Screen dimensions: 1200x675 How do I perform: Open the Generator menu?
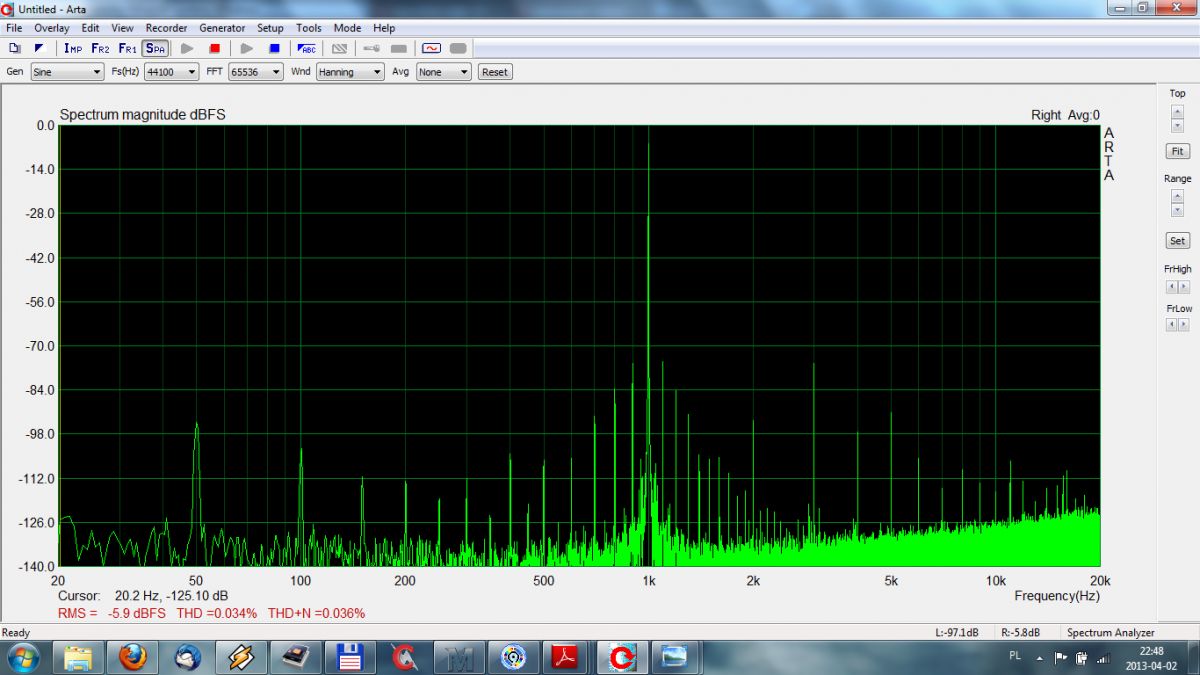coord(222,28)
